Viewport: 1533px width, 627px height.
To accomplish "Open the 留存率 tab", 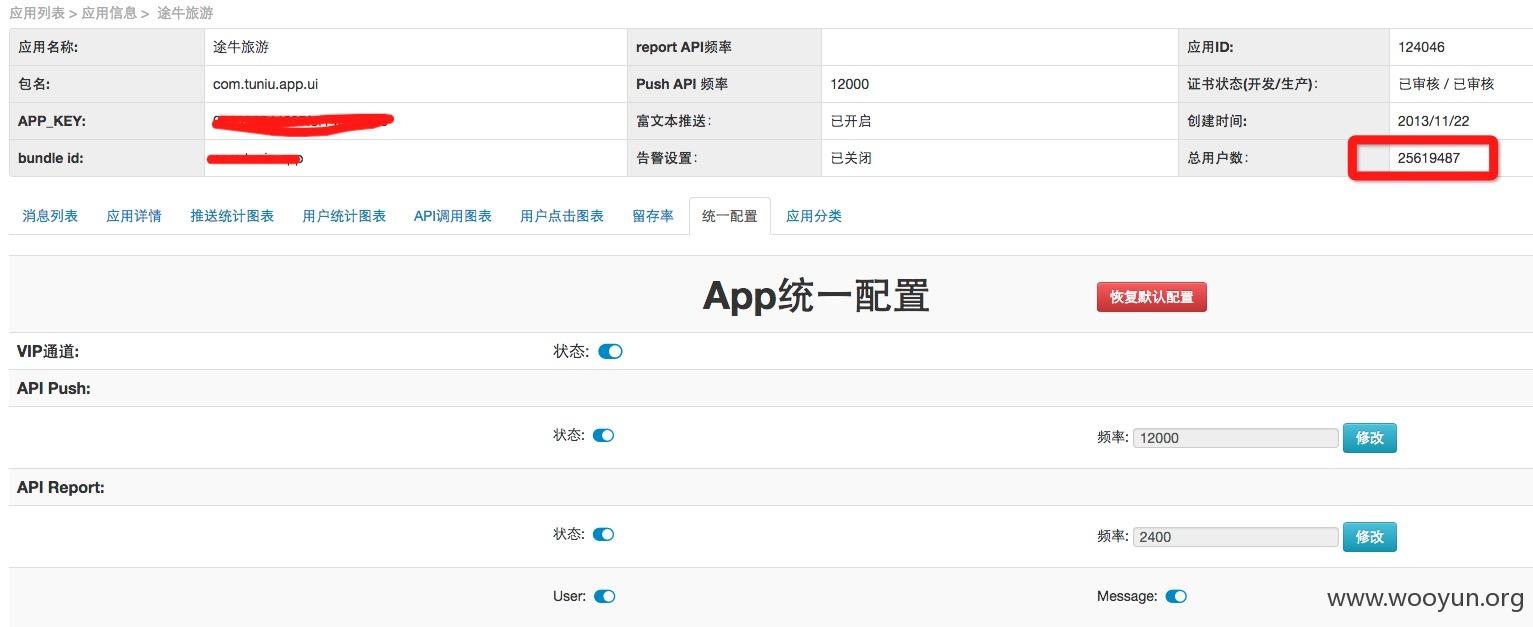I will [653, 216].
